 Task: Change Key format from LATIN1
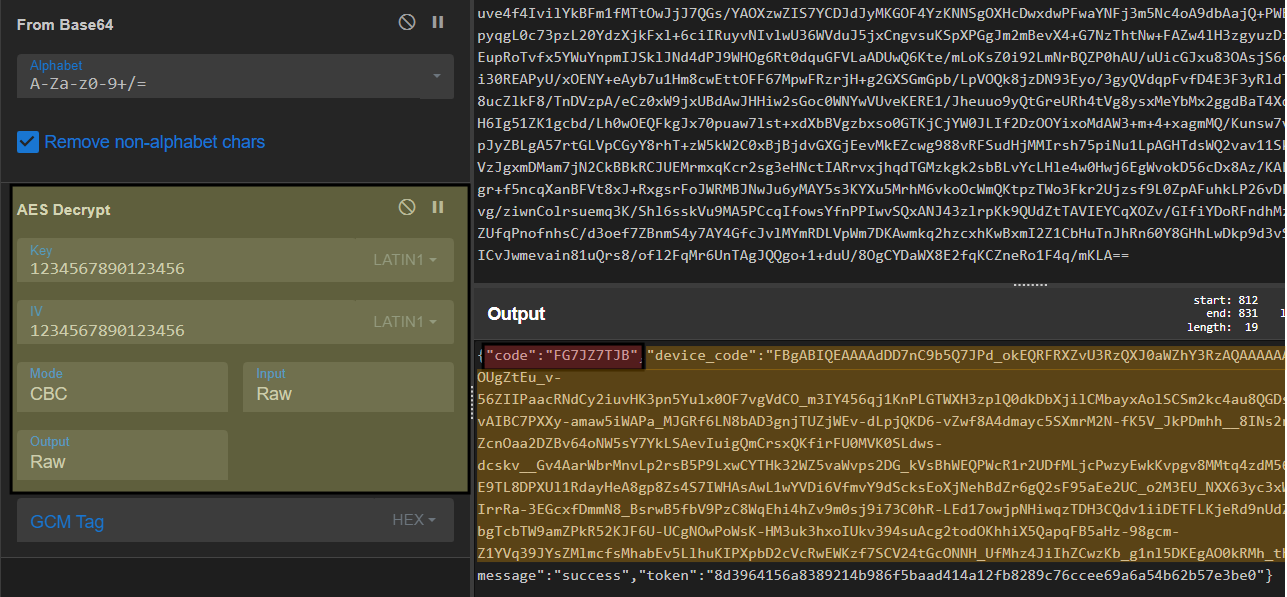point(405,260)
